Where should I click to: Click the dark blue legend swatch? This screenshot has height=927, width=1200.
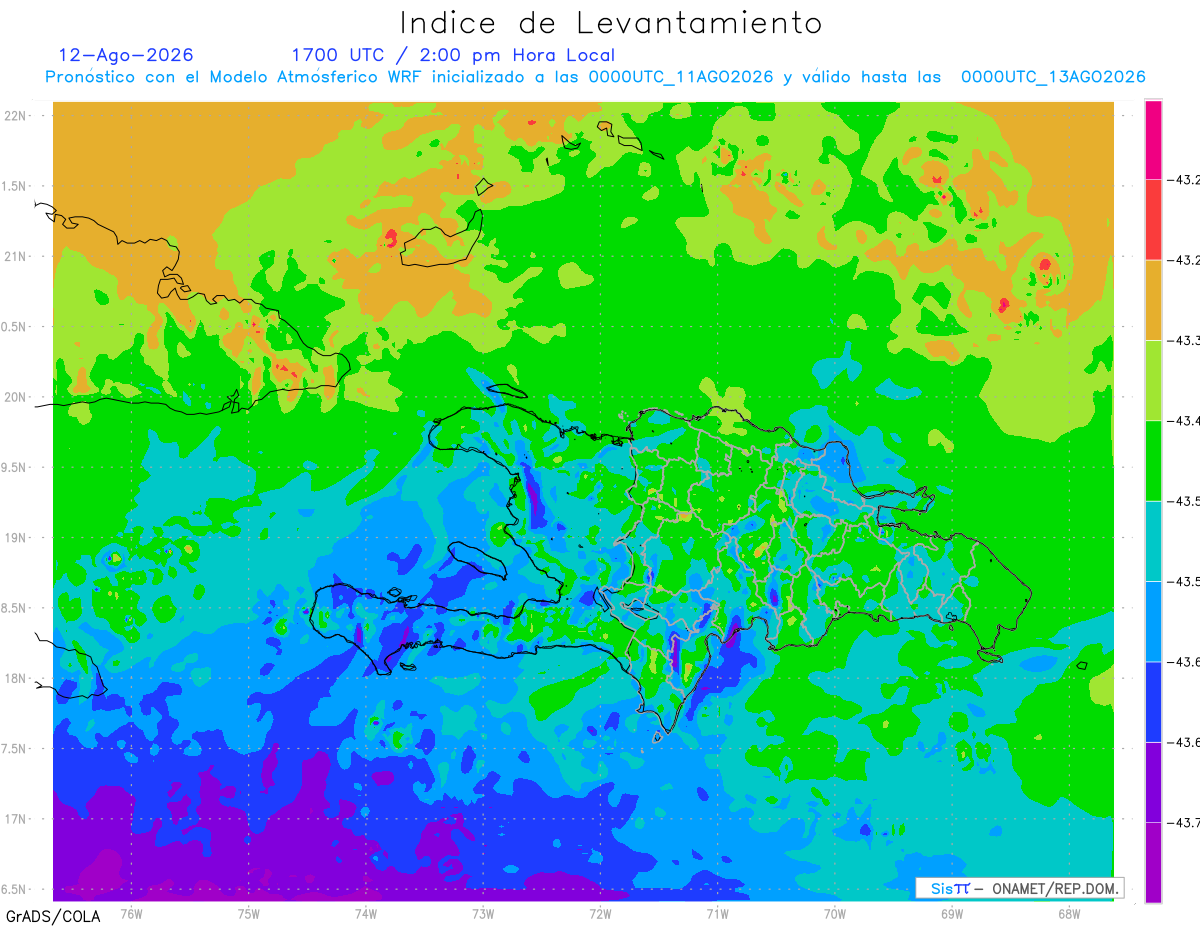coord(1153,701)
